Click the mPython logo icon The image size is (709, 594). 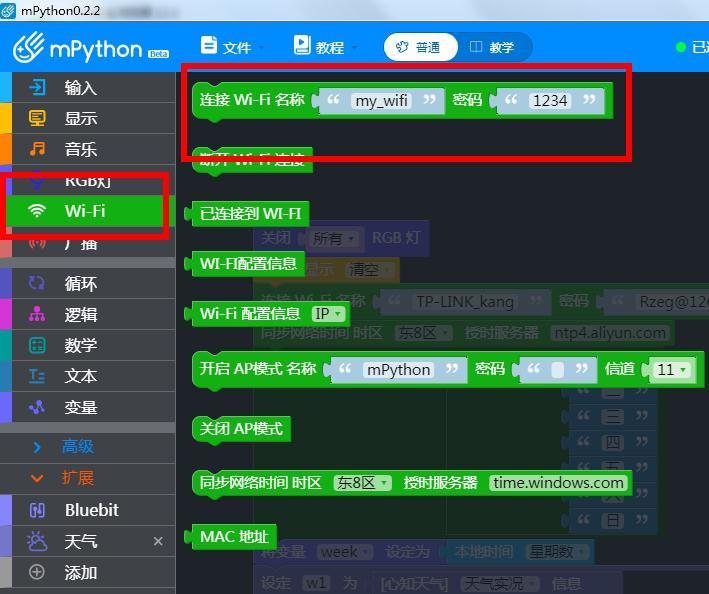(29, 47)
